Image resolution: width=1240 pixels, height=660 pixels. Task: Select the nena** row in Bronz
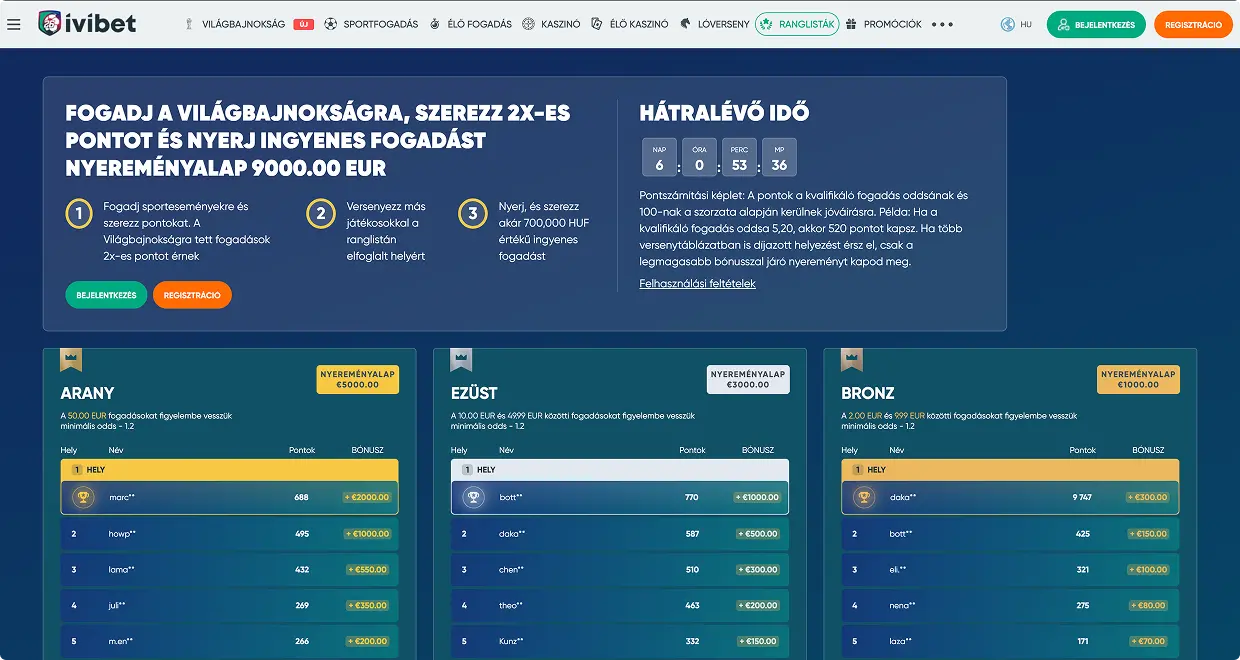pyautogui.click(x=1010, y=606)
